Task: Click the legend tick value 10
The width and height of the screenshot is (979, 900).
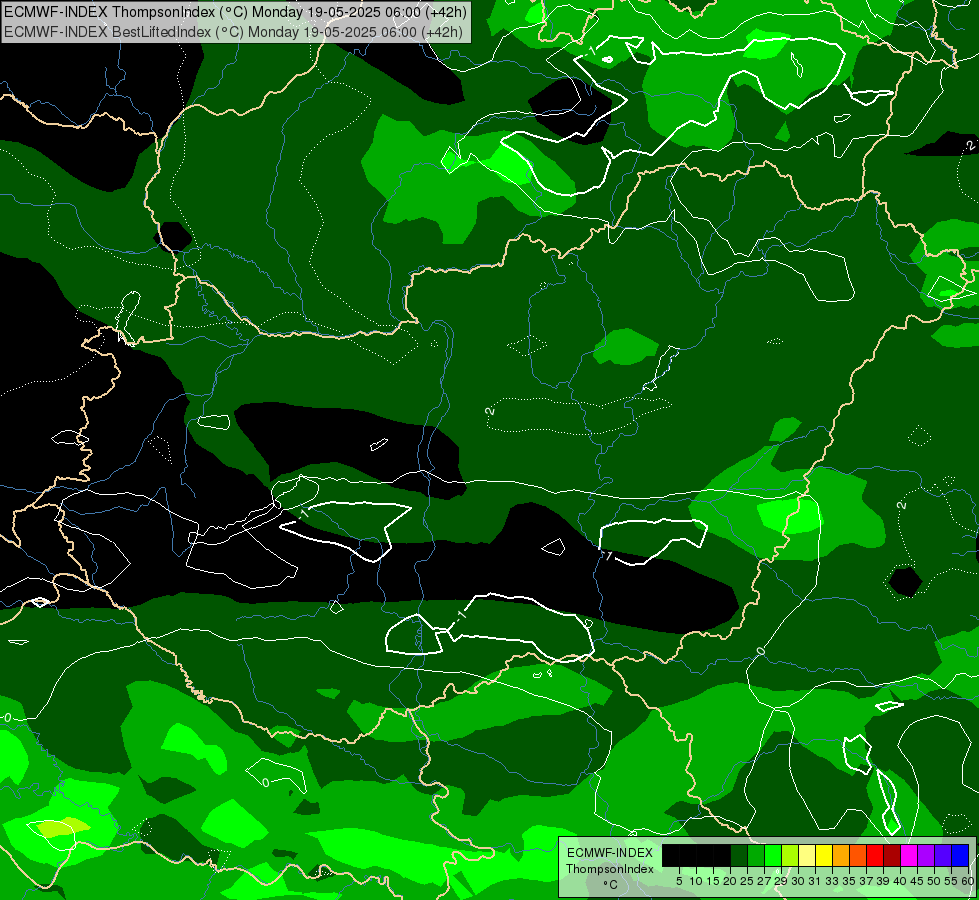Action: pyautogui.click(x=696, y=881)
